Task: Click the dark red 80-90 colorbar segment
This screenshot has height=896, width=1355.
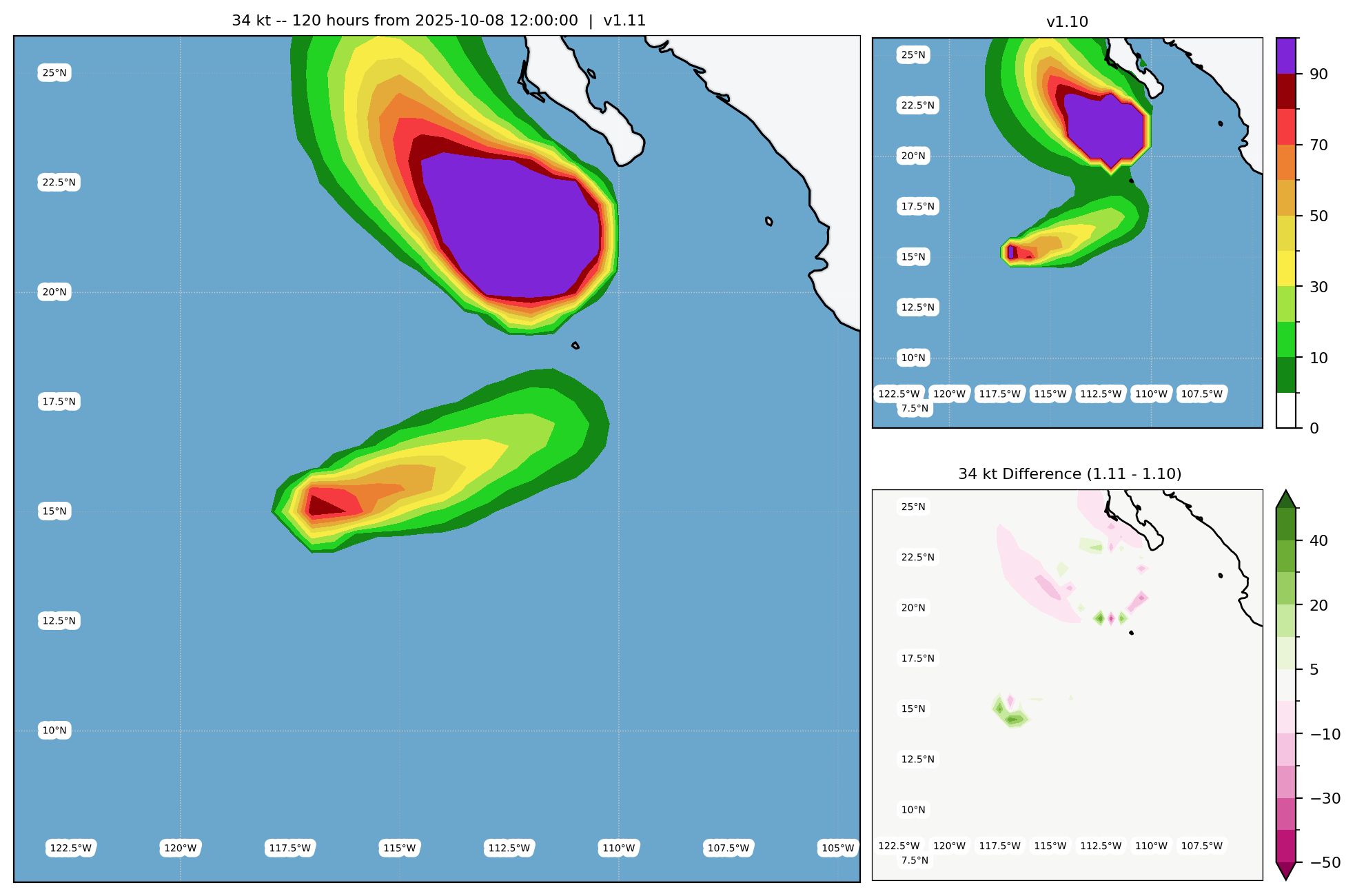Action: 1286,91
